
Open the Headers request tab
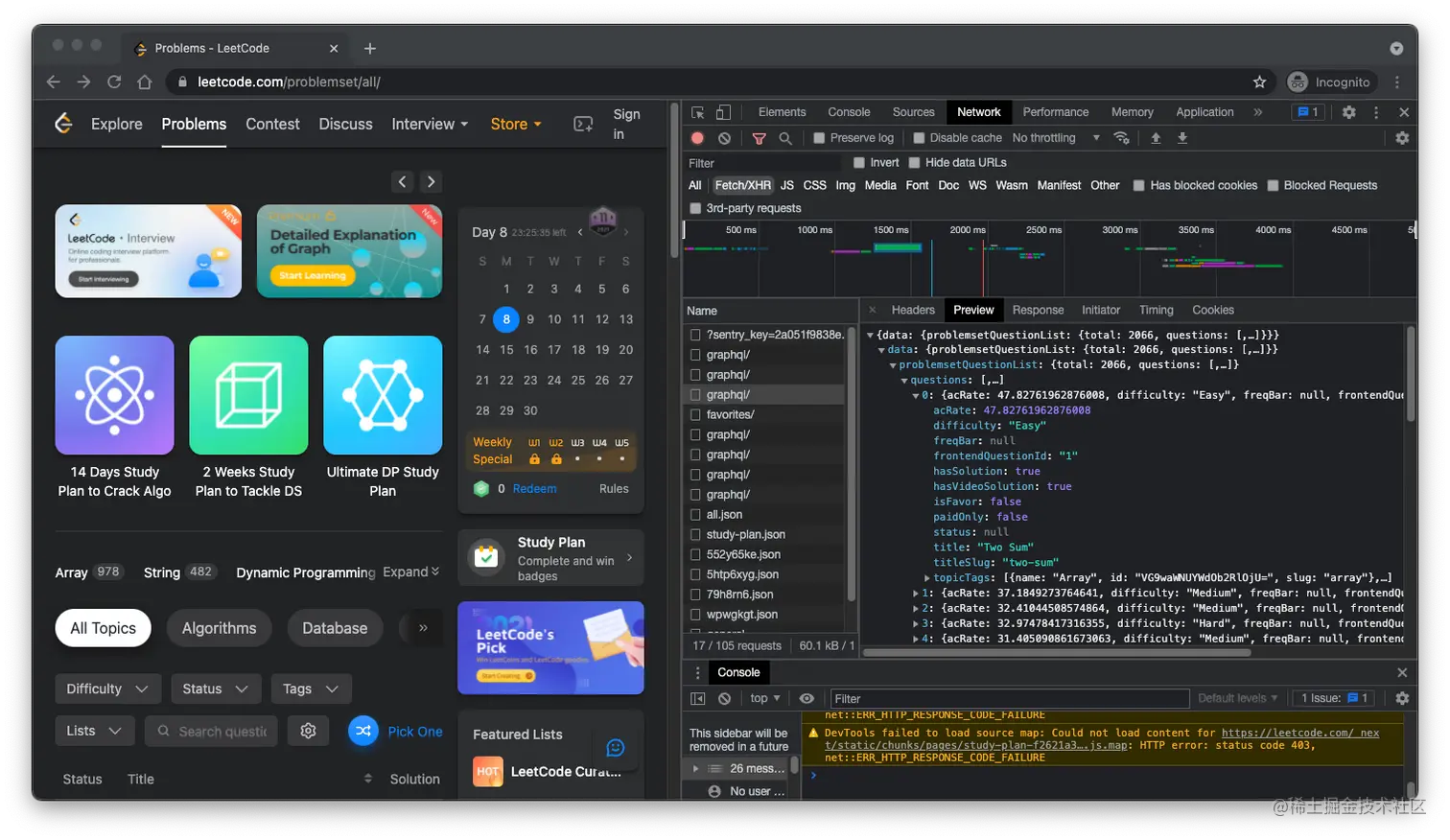tap(913, 310)
